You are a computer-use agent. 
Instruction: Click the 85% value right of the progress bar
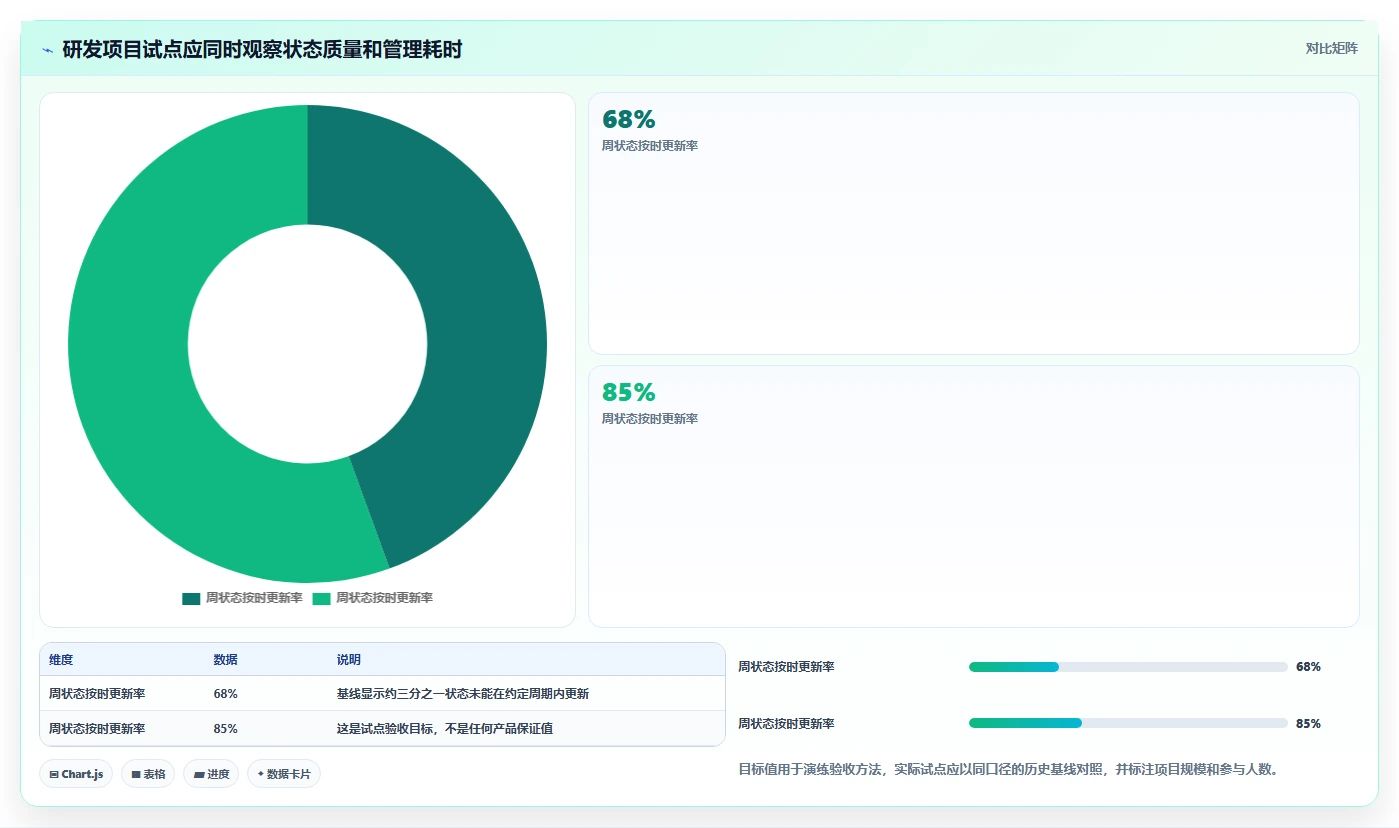point(1308,724)
